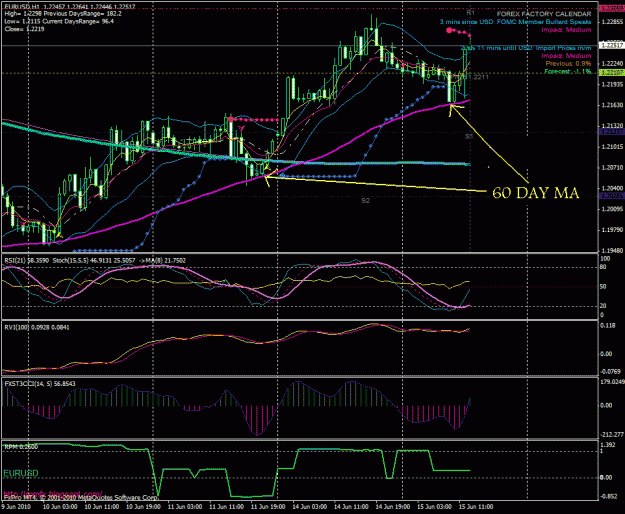625x514 pixels.
Task: Select the RSI(21) Stoch(15.5.5) indicator label
Action: click(95, 261)
